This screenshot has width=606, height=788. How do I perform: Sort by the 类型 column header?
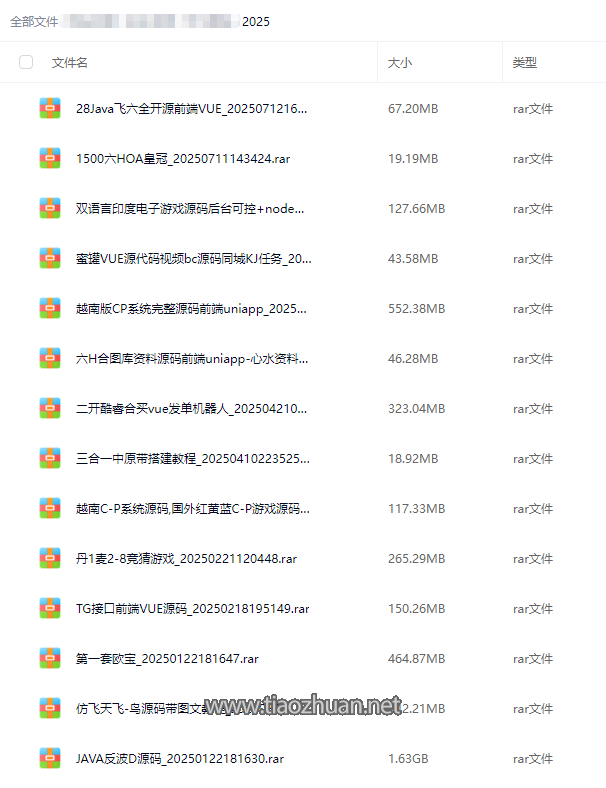click(525, 63)
